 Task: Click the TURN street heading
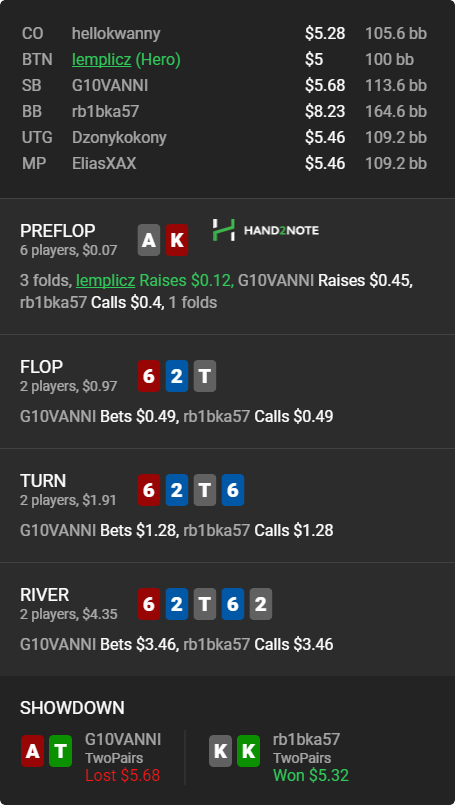[43, 481]
